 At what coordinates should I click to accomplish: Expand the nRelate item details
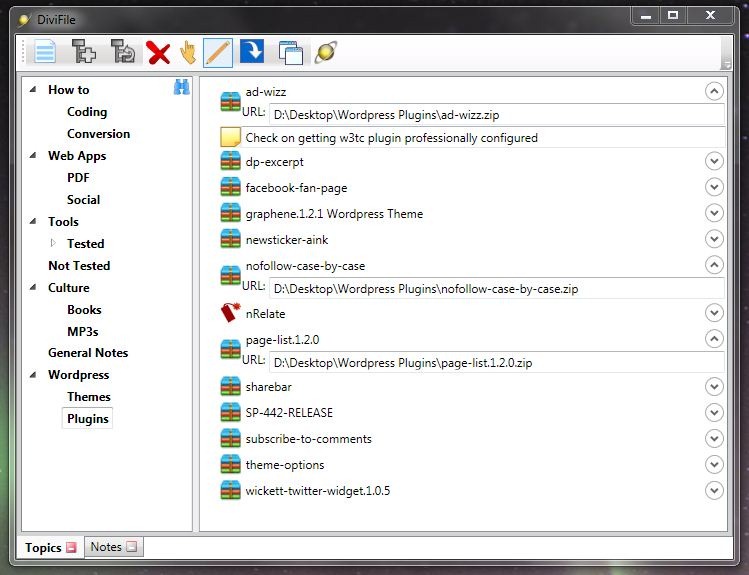click(714, 313)
